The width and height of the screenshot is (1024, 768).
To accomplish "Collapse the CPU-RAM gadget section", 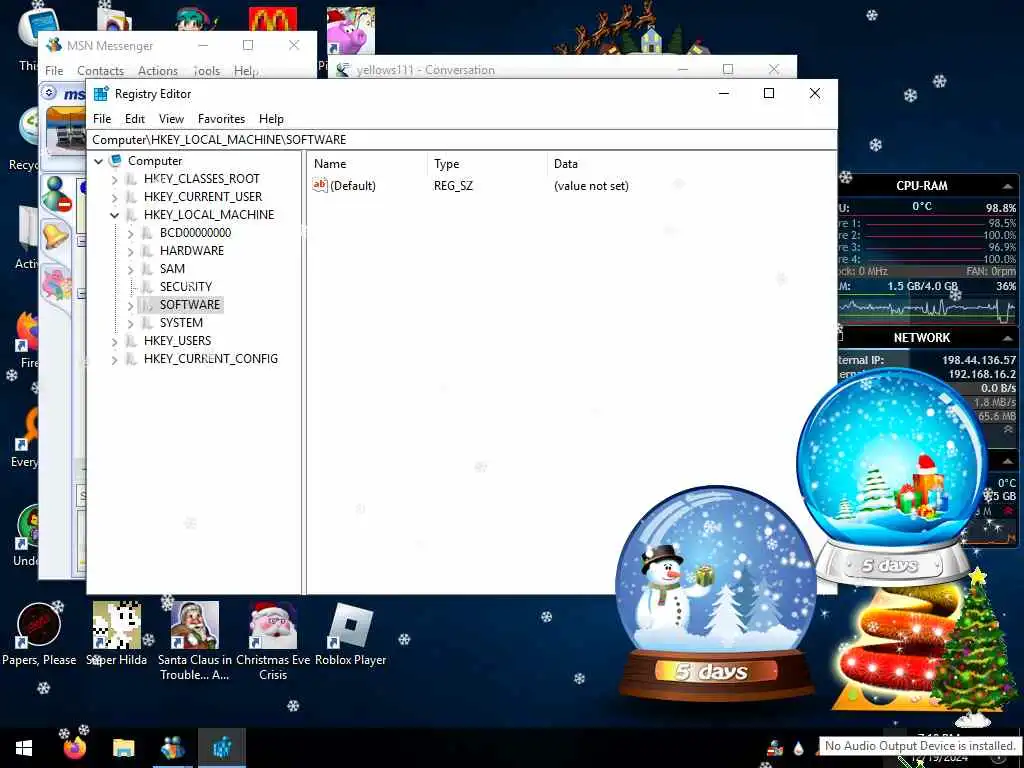I will [1008, 186].
